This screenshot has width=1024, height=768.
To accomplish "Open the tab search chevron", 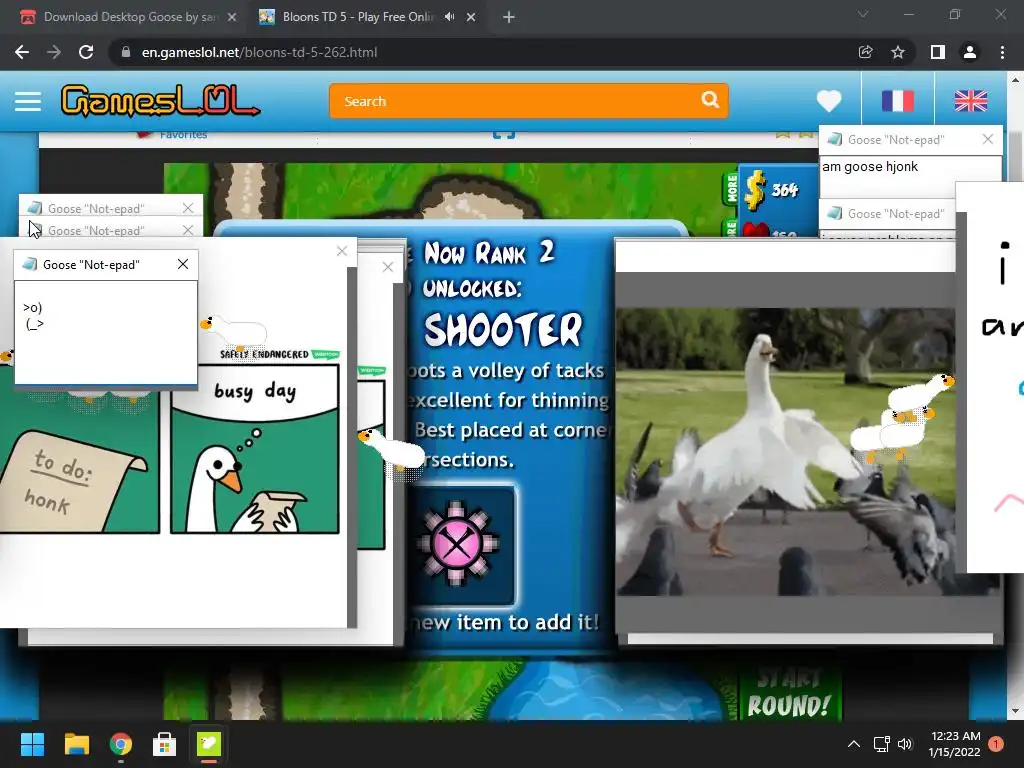I will point(863,14).
